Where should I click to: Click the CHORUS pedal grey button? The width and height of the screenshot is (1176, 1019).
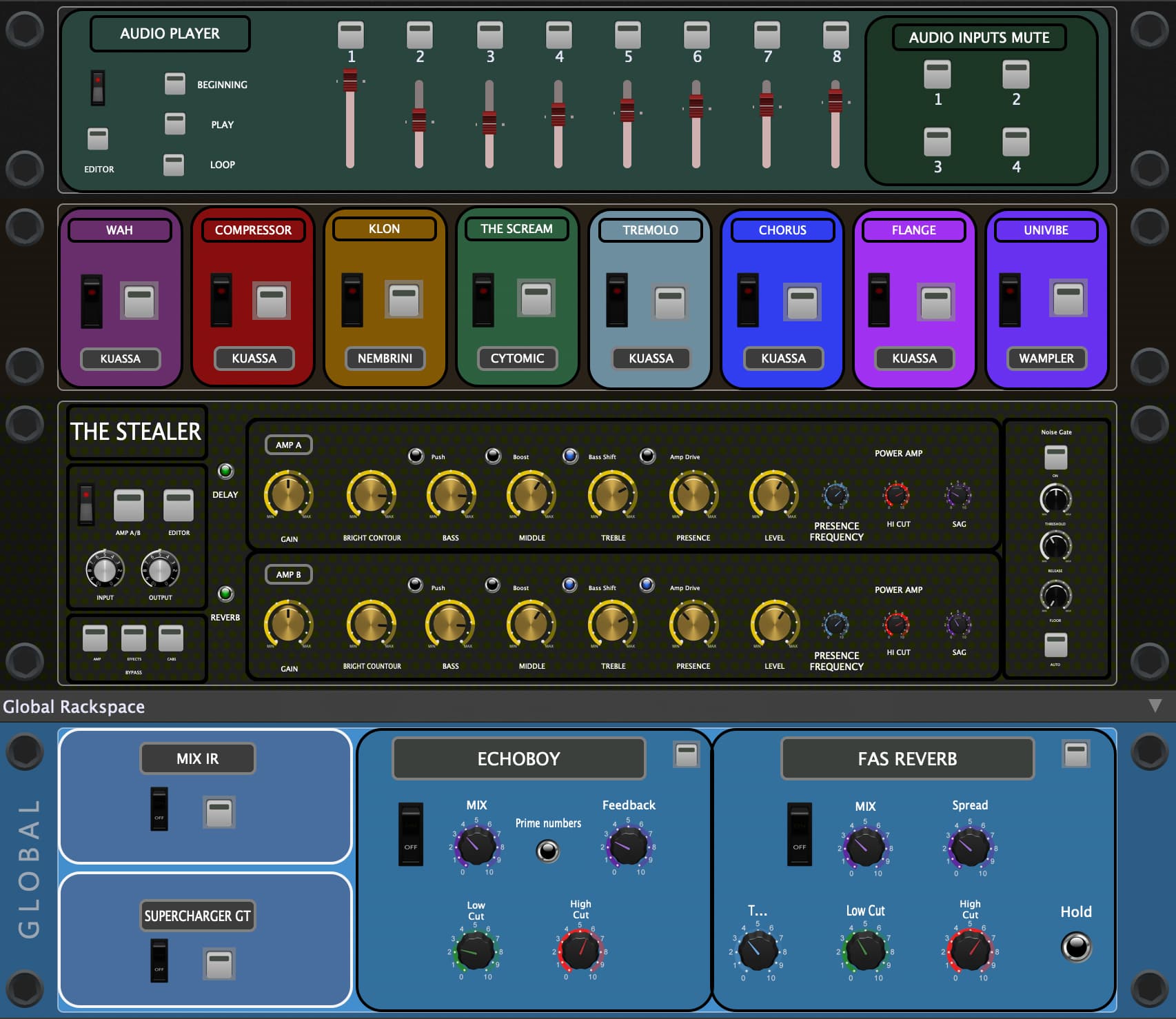coord(802,302)
